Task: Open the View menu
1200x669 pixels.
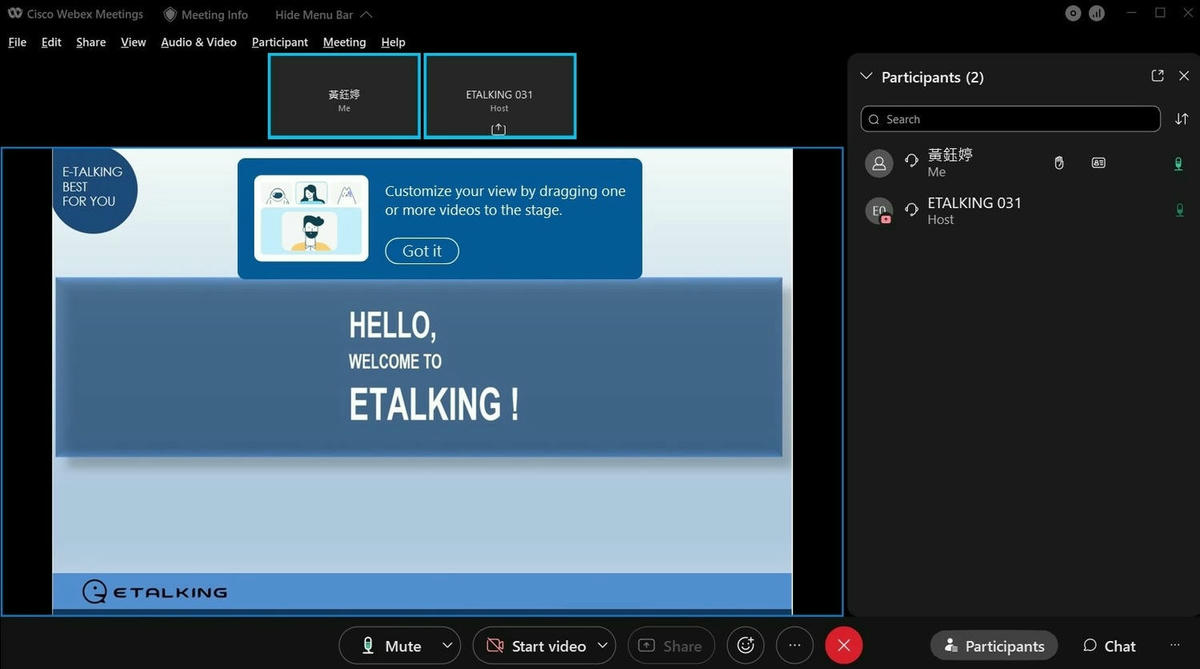Action: [133, 42]
